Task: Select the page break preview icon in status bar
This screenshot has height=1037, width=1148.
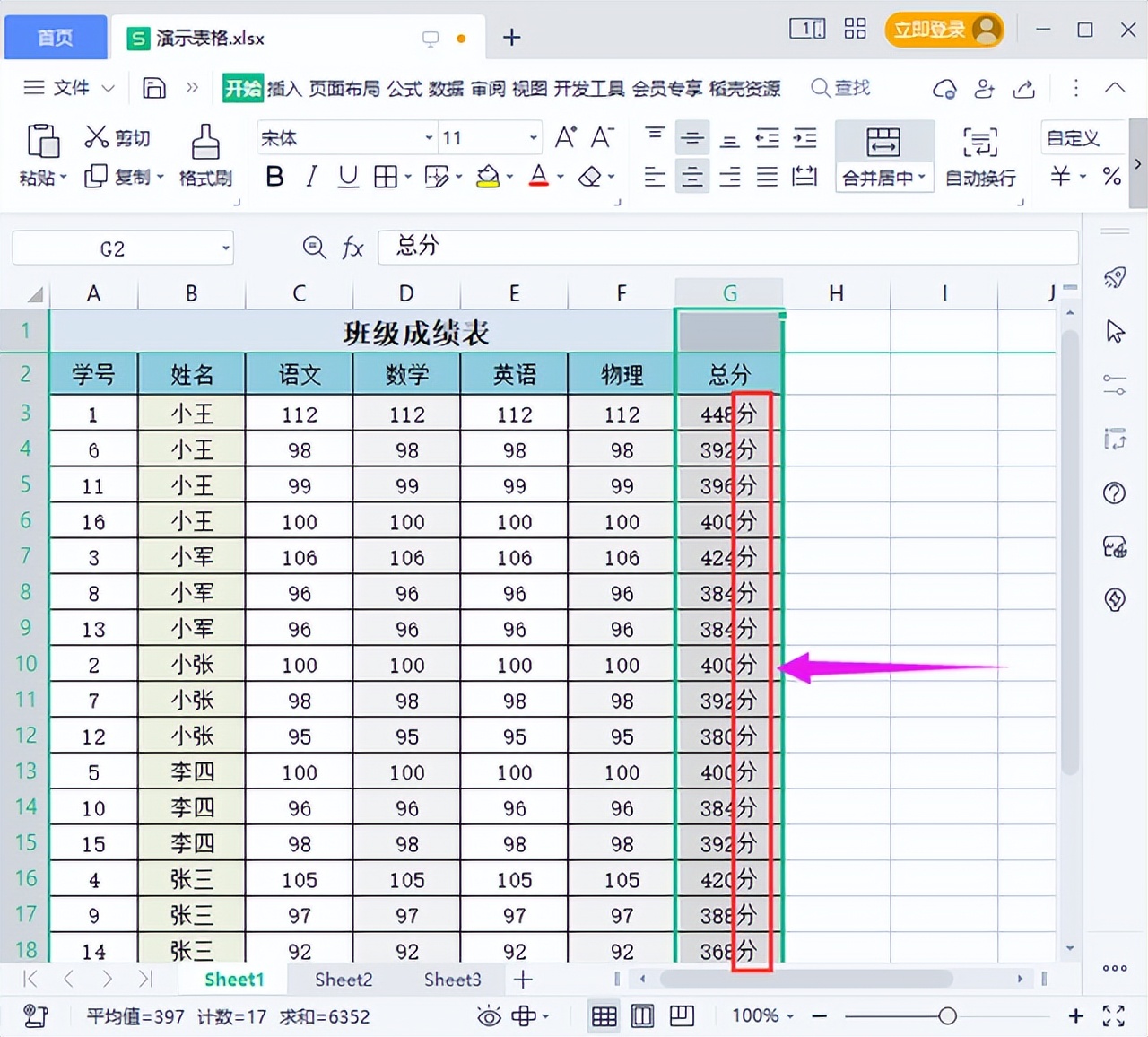Action: (683, 1015)
